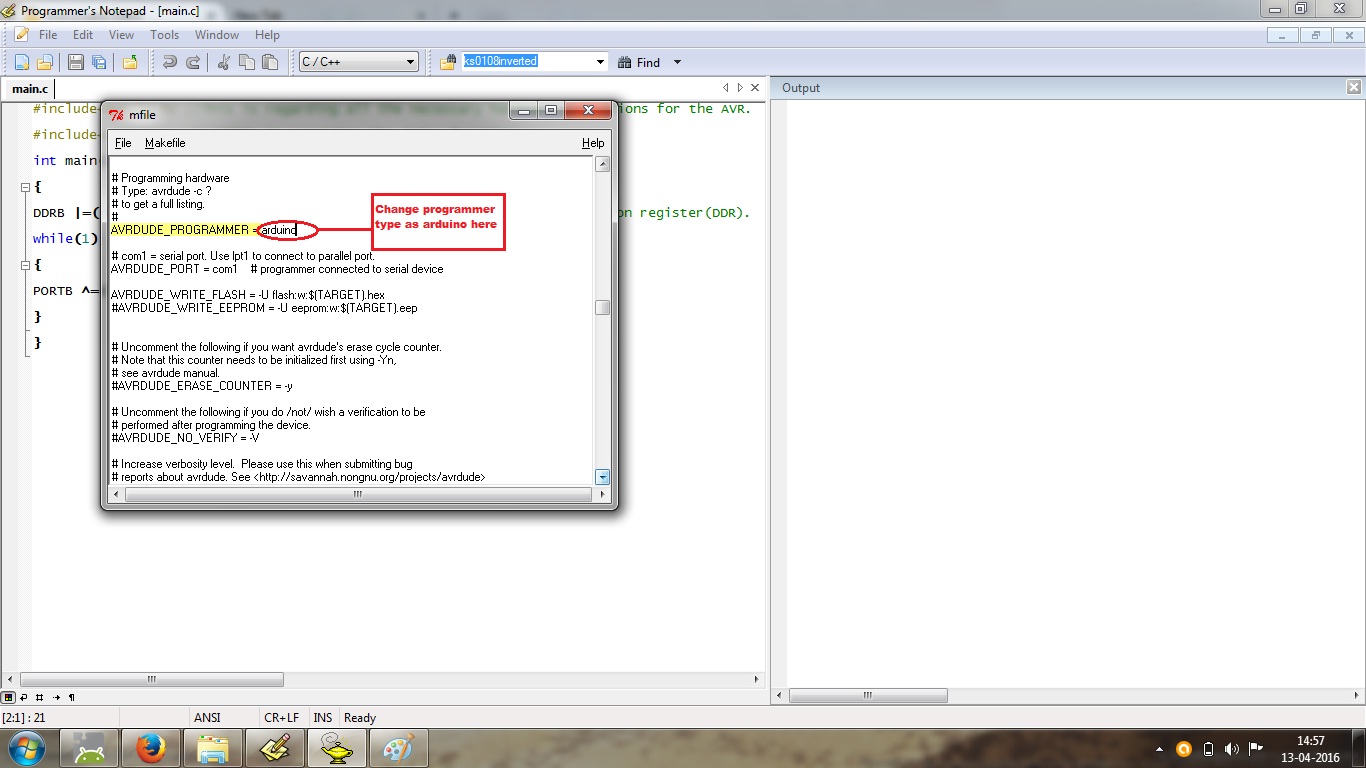Viewport: 1366px width, 768px height.
Task: Collapse the while loop code fold marker
Action: pos(25,265)
